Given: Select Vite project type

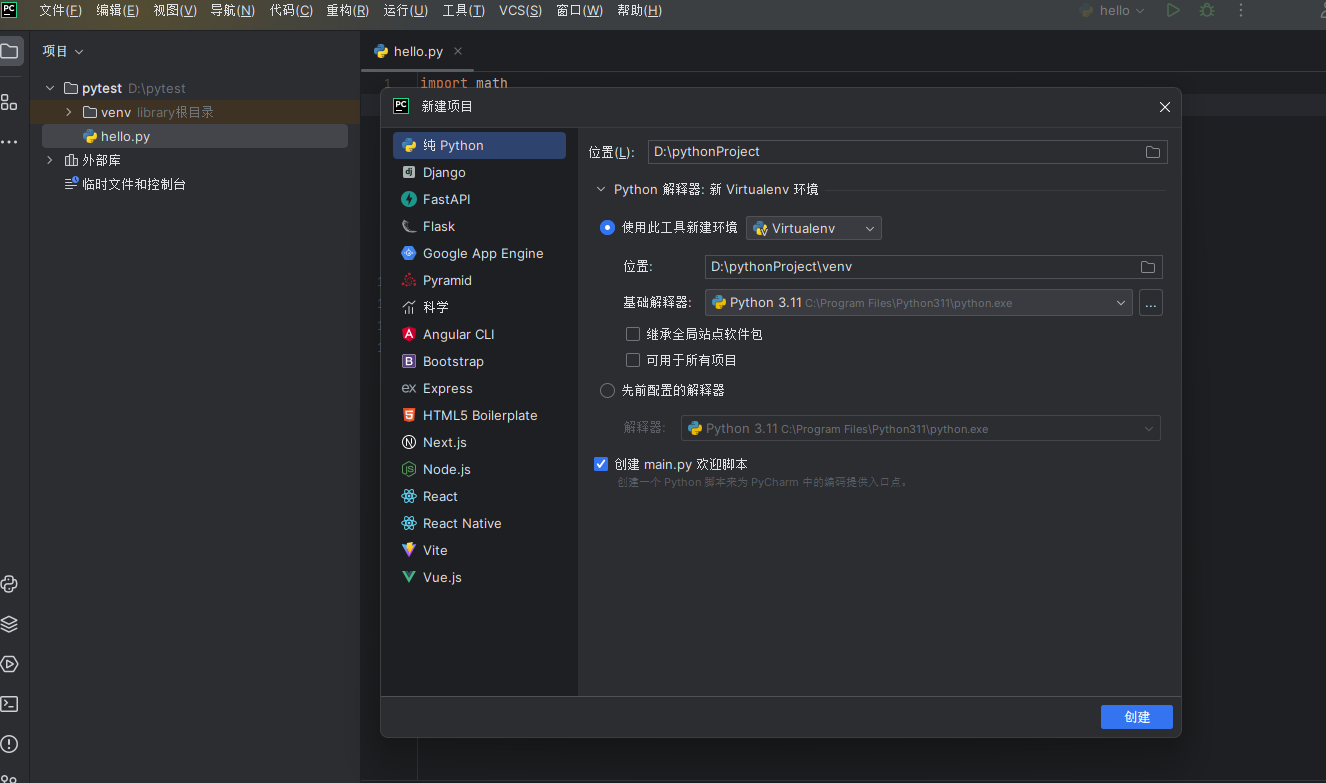Looking at the screenshot, I should click(479, 550).
